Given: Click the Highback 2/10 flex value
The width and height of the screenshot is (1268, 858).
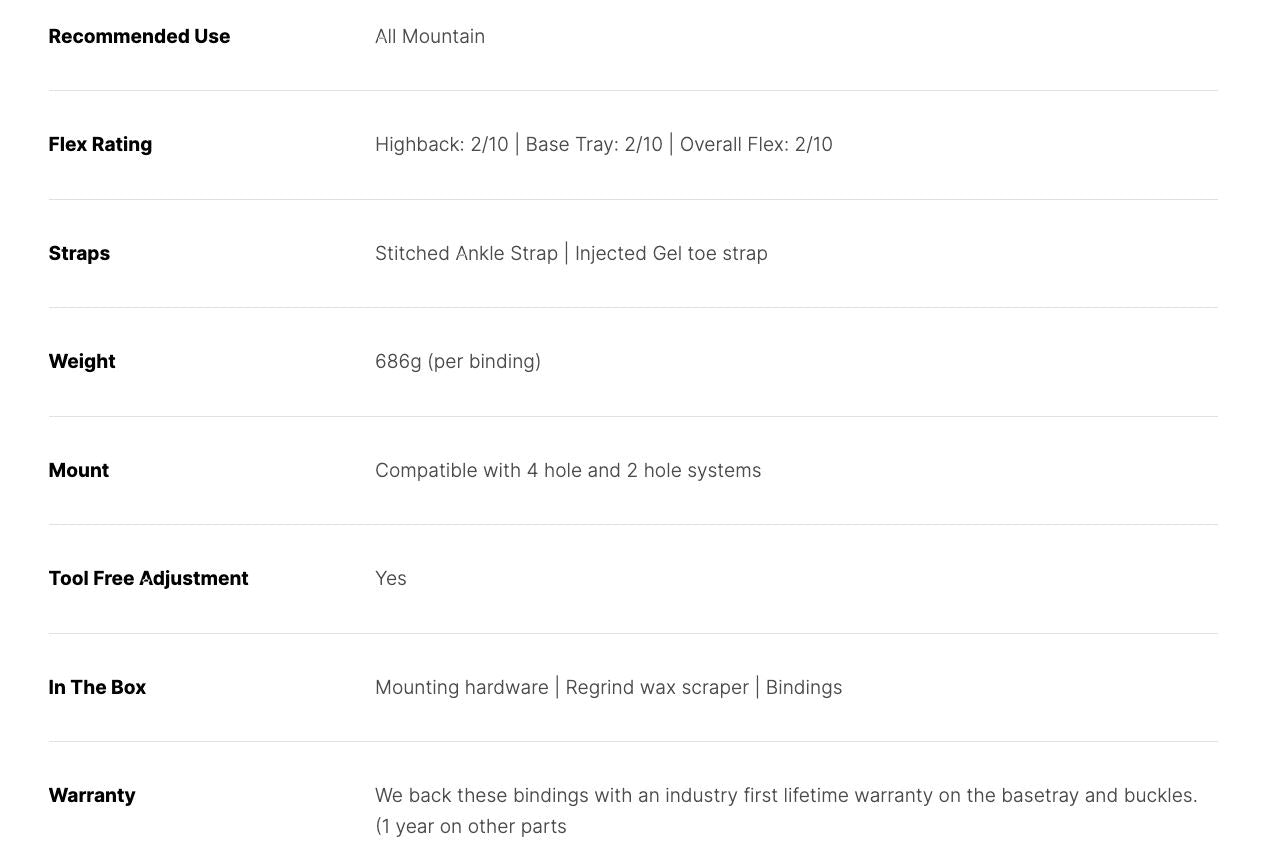Looking at the screenshot, I should click(x=441, y=144).
